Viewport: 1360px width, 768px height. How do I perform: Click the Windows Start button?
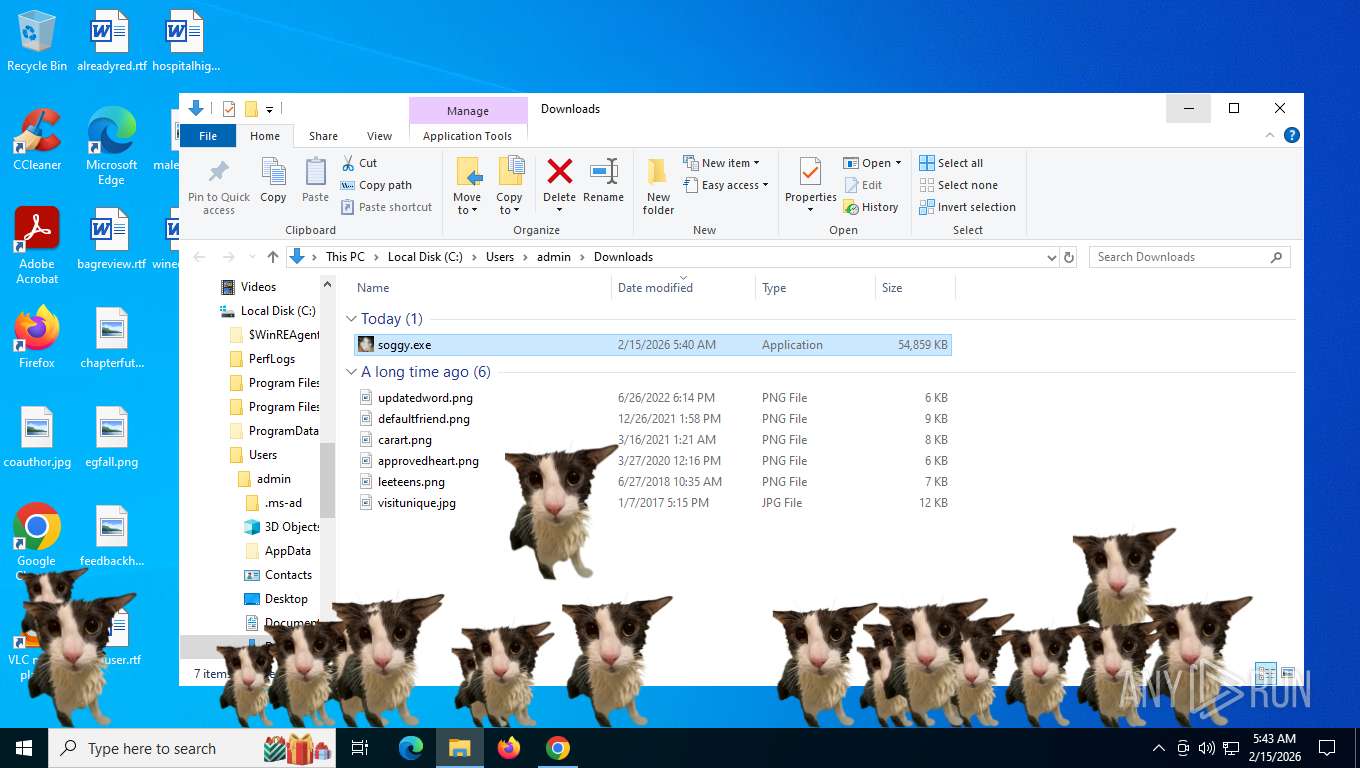[24, 748]
